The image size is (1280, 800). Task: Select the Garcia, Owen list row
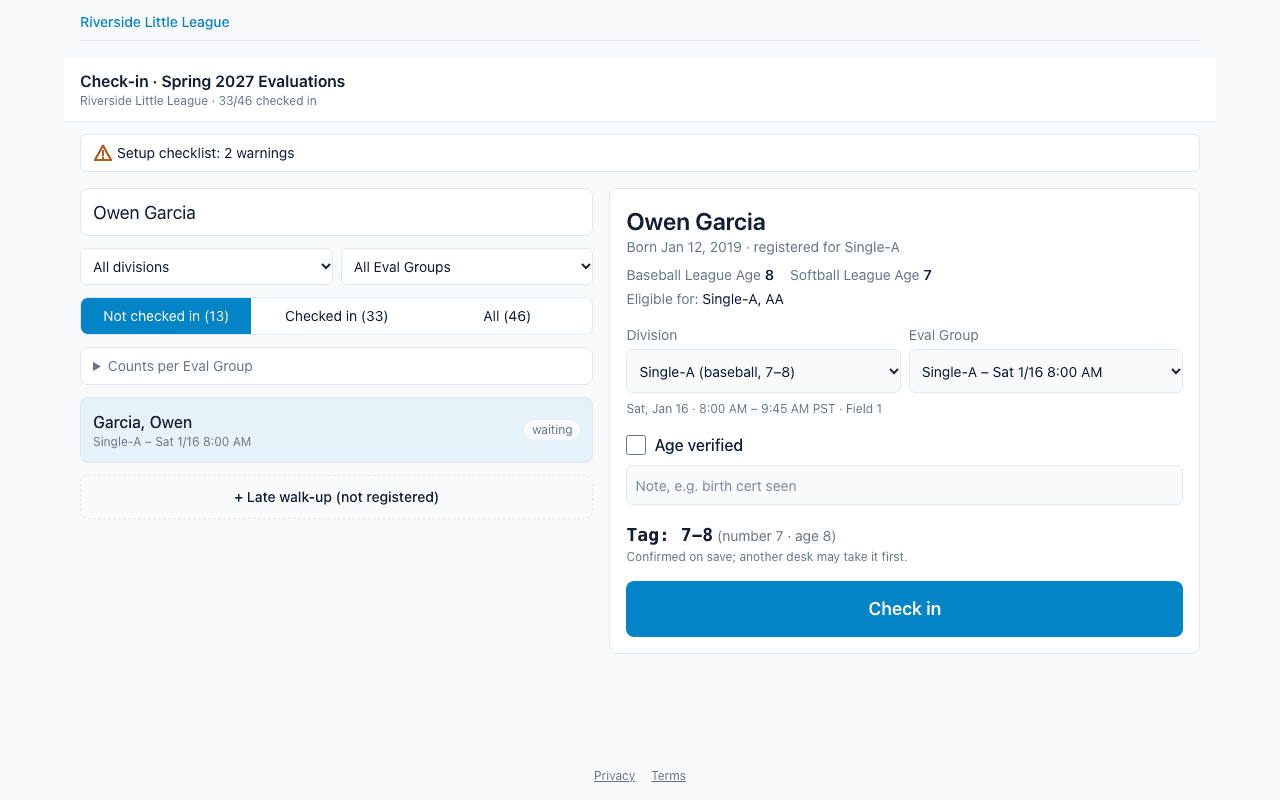click(x=336, y=430)
